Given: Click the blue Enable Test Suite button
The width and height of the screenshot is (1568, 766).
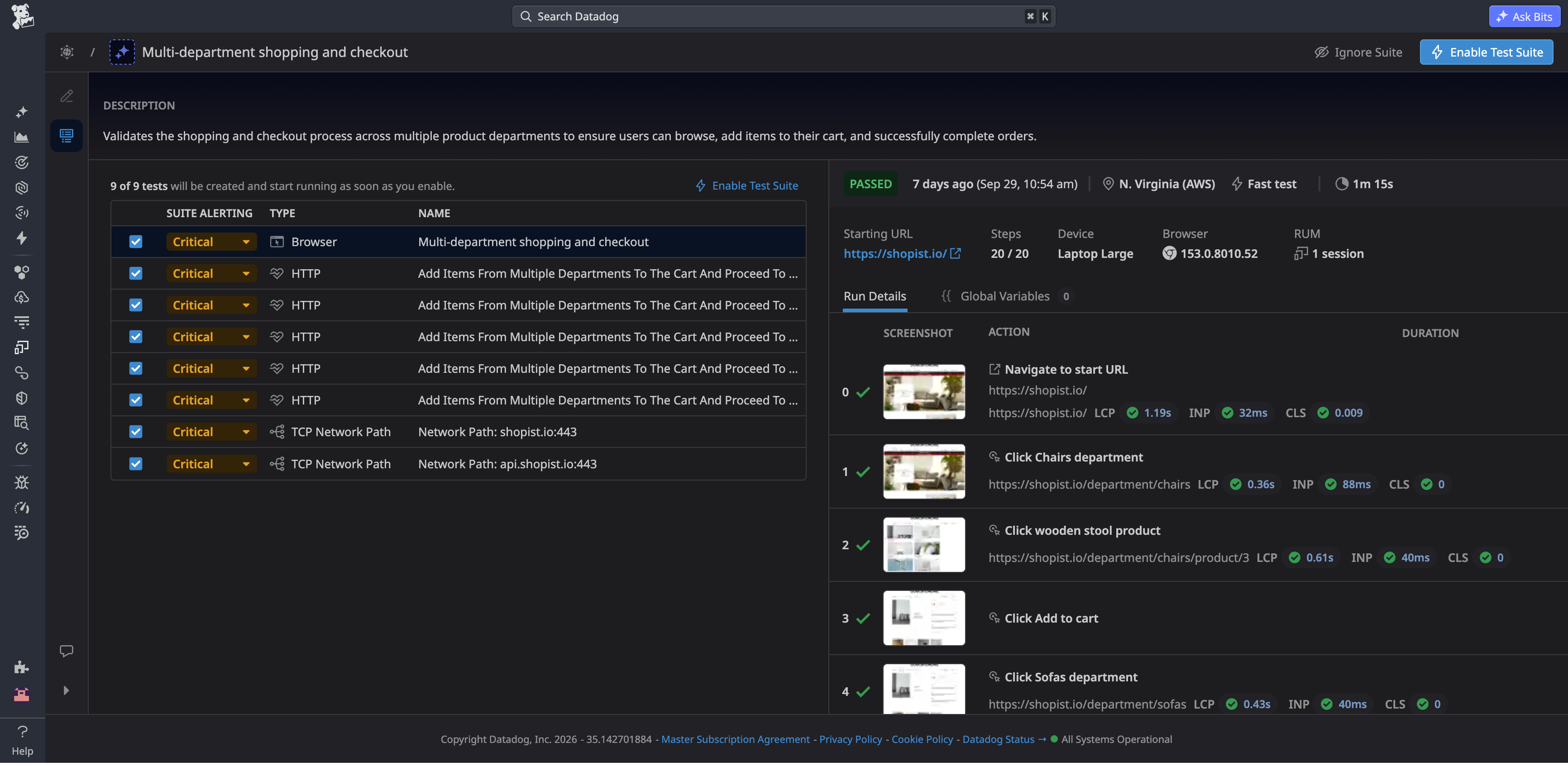Looking at the screenshot, I should click(1487, 52).
